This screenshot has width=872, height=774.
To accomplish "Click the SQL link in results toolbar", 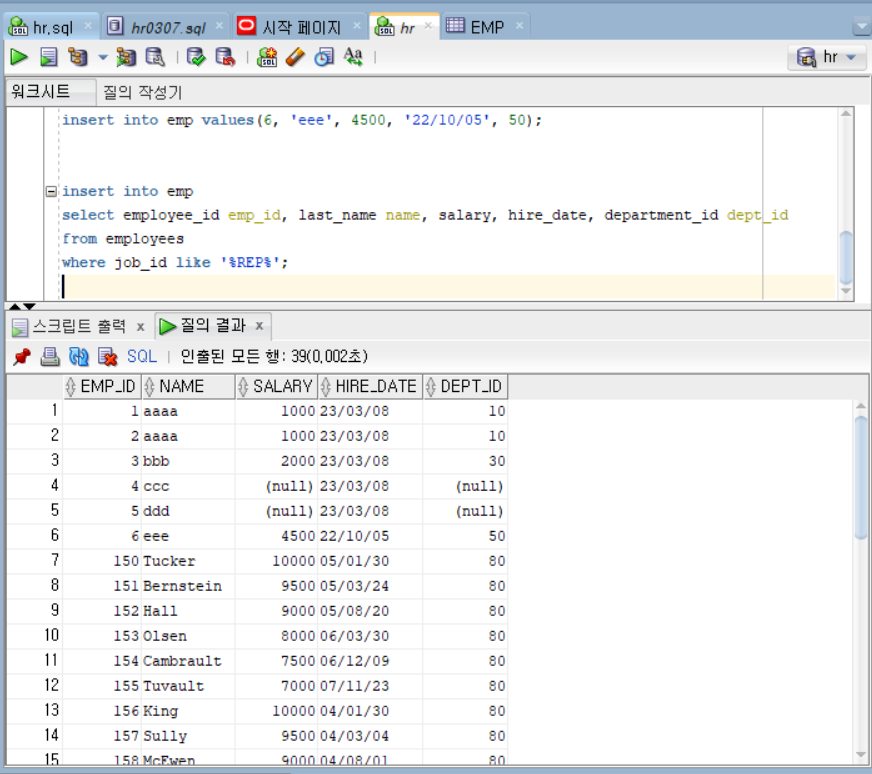I will coord(142,356).
